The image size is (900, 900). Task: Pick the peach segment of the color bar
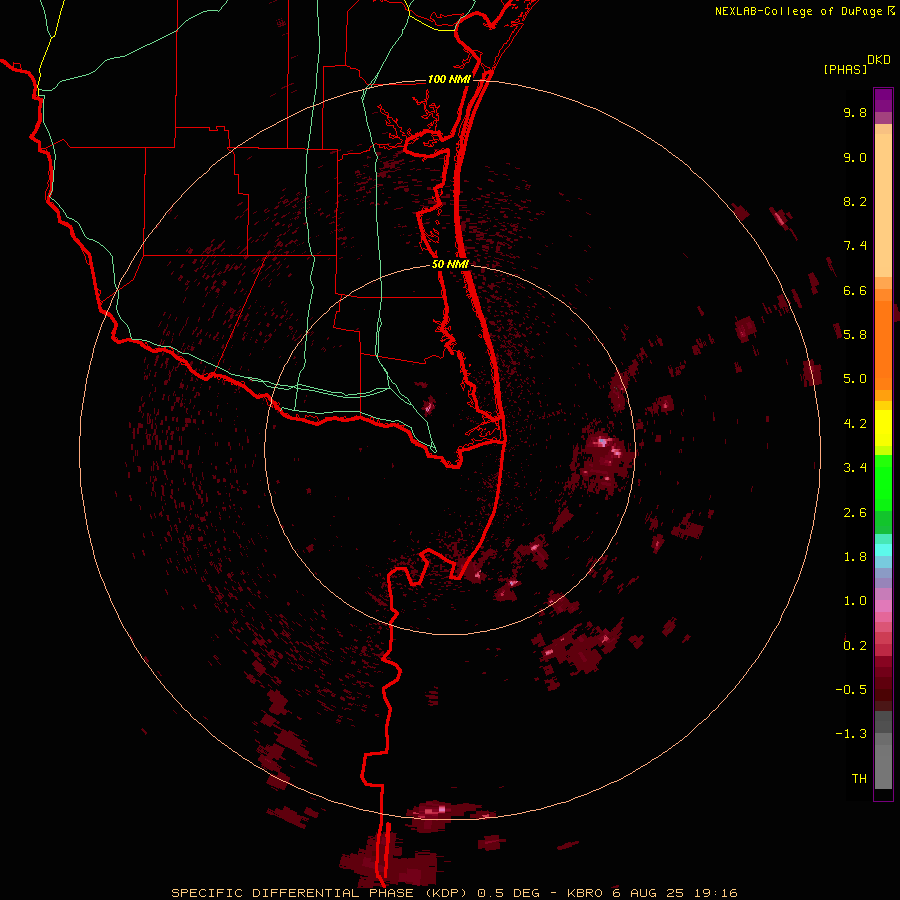click(883, 206)
